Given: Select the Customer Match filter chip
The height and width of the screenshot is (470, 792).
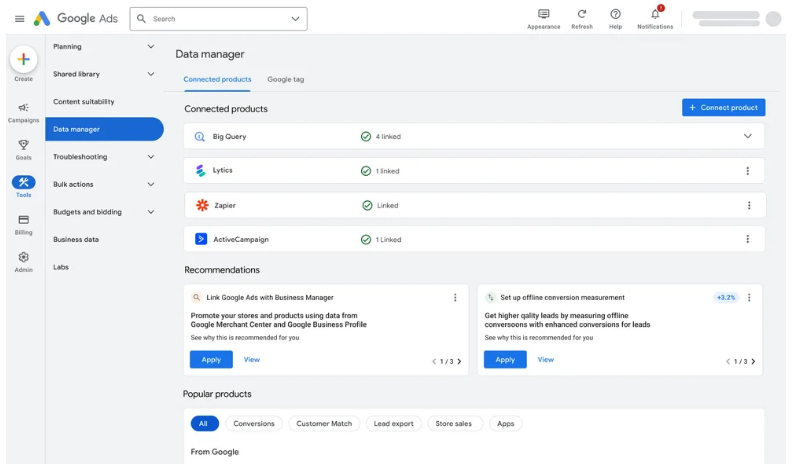Looking at the screenshot, I should pyautogui.click(x=324, y=424).
